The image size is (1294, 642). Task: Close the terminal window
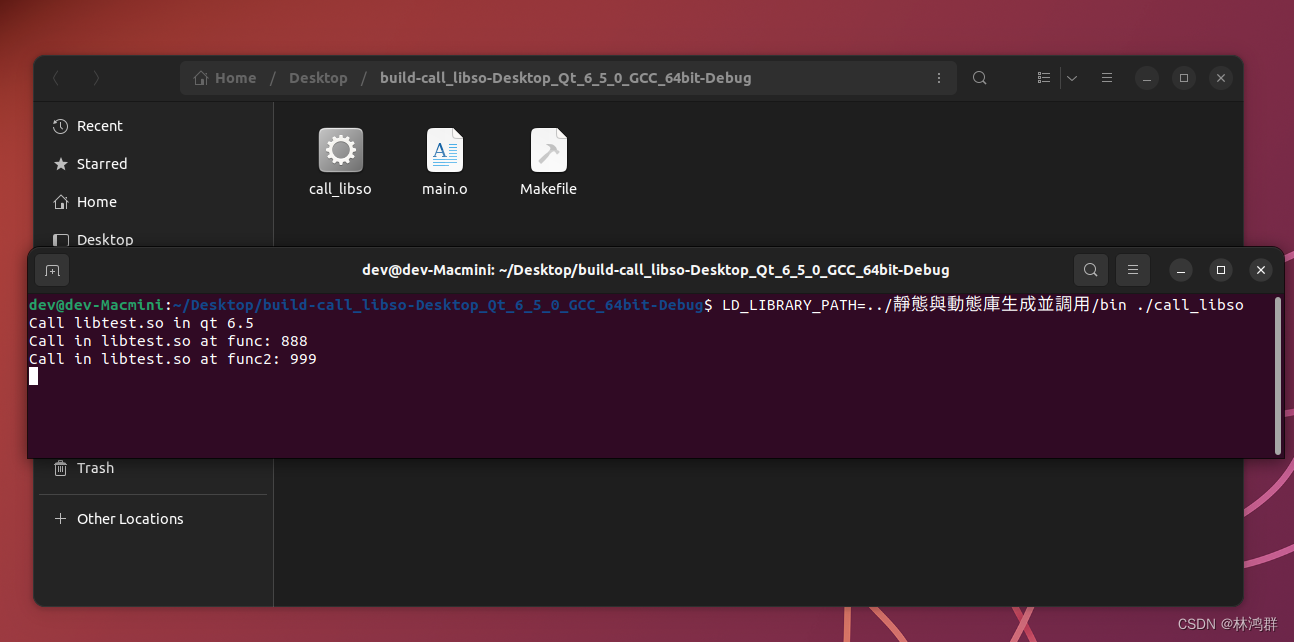[1261, 270]
